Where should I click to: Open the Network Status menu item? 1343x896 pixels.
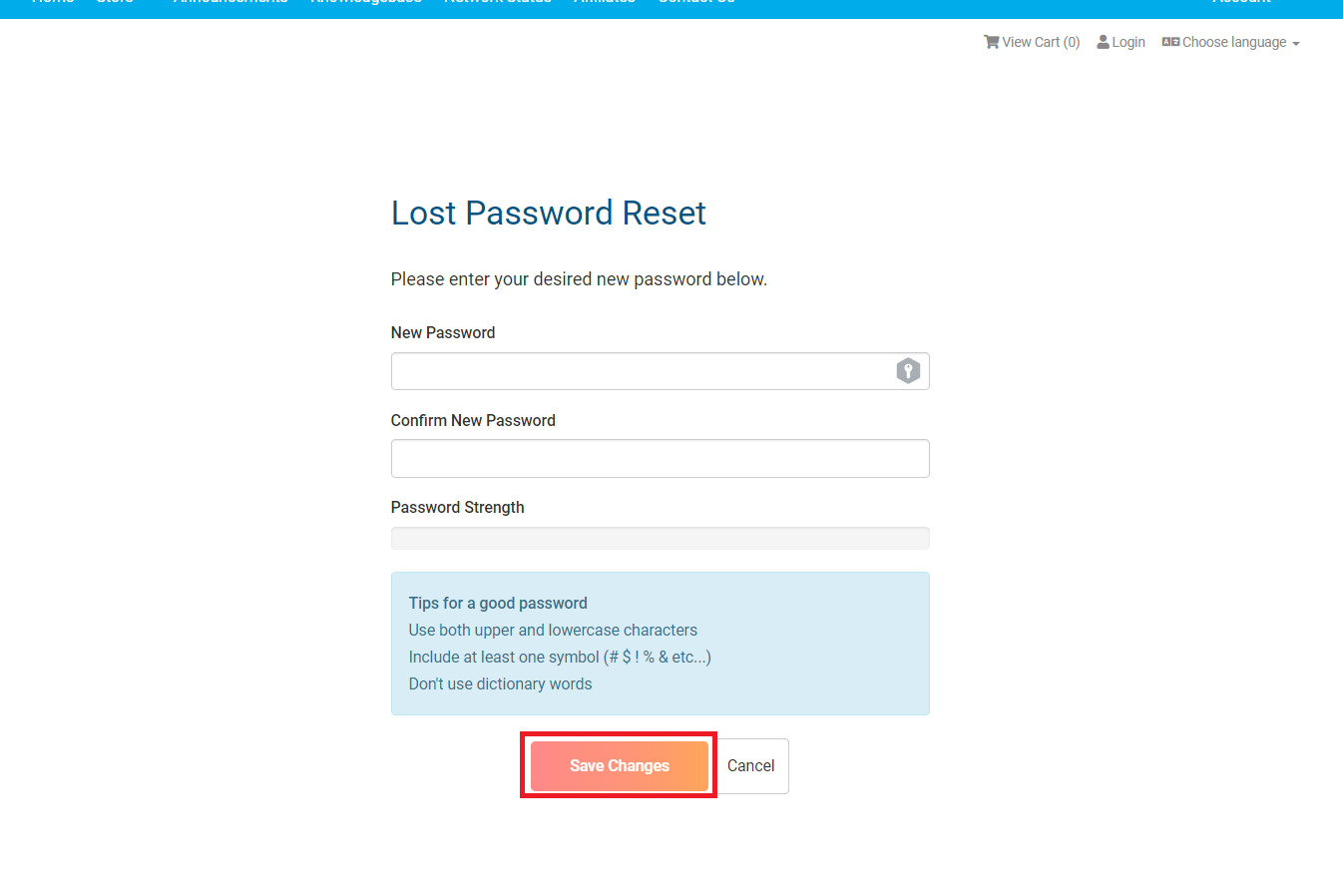pos(498,3)
